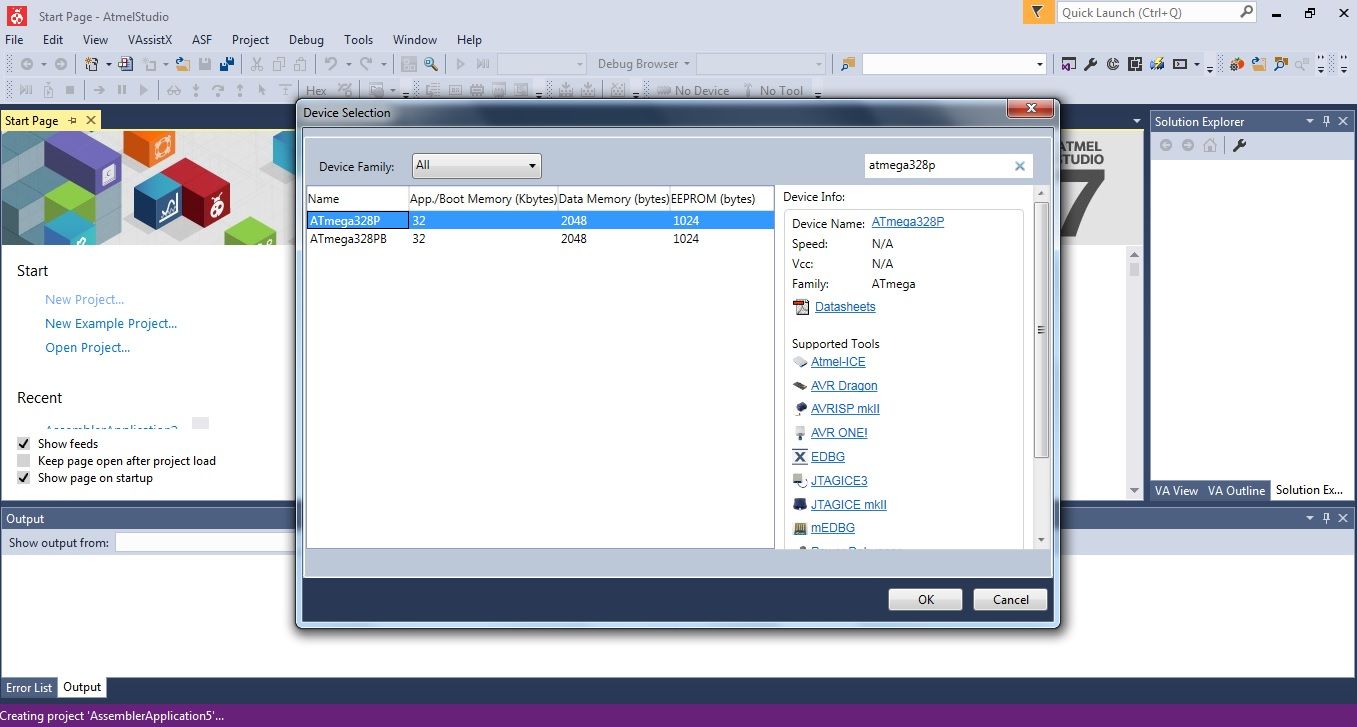1357x727 pixels.
Task: Expand the Debug Browser dropdown
Action: tap(686, 63)
